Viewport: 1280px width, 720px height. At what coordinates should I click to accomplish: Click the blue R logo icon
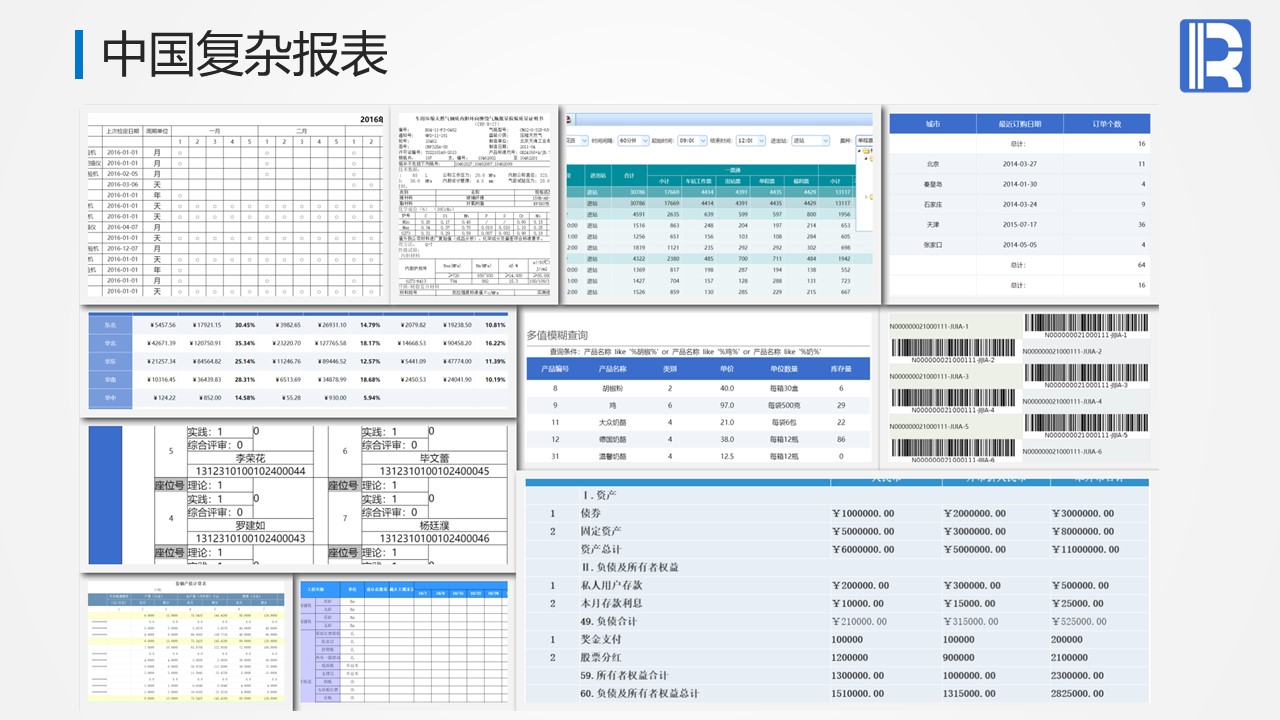coord(1215,55)
